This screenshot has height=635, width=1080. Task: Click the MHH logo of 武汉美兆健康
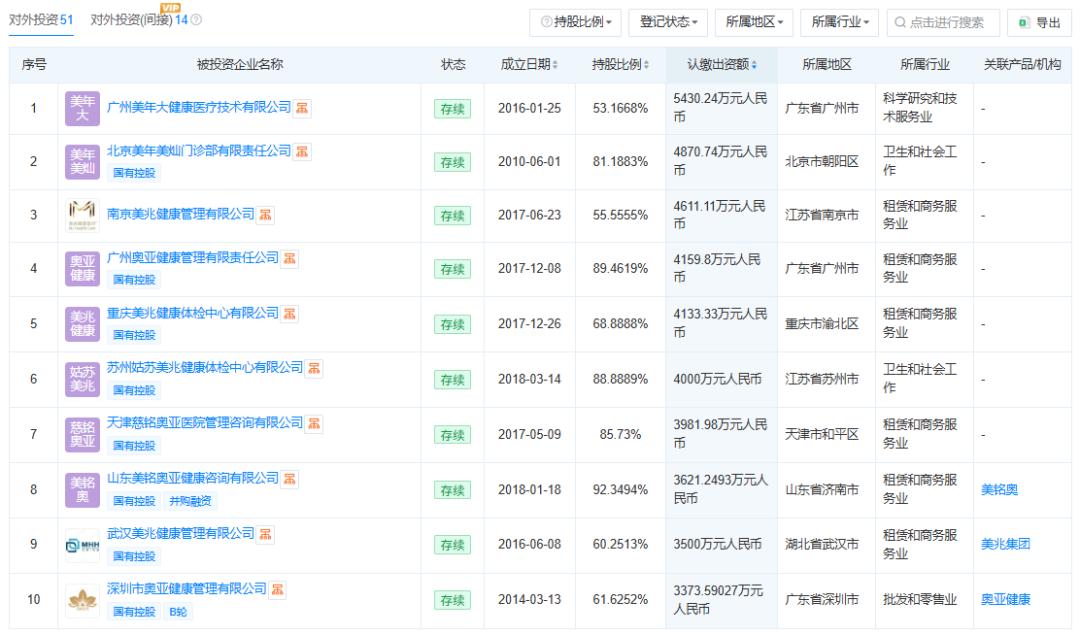pyautogui.click(x=83, y=545)
